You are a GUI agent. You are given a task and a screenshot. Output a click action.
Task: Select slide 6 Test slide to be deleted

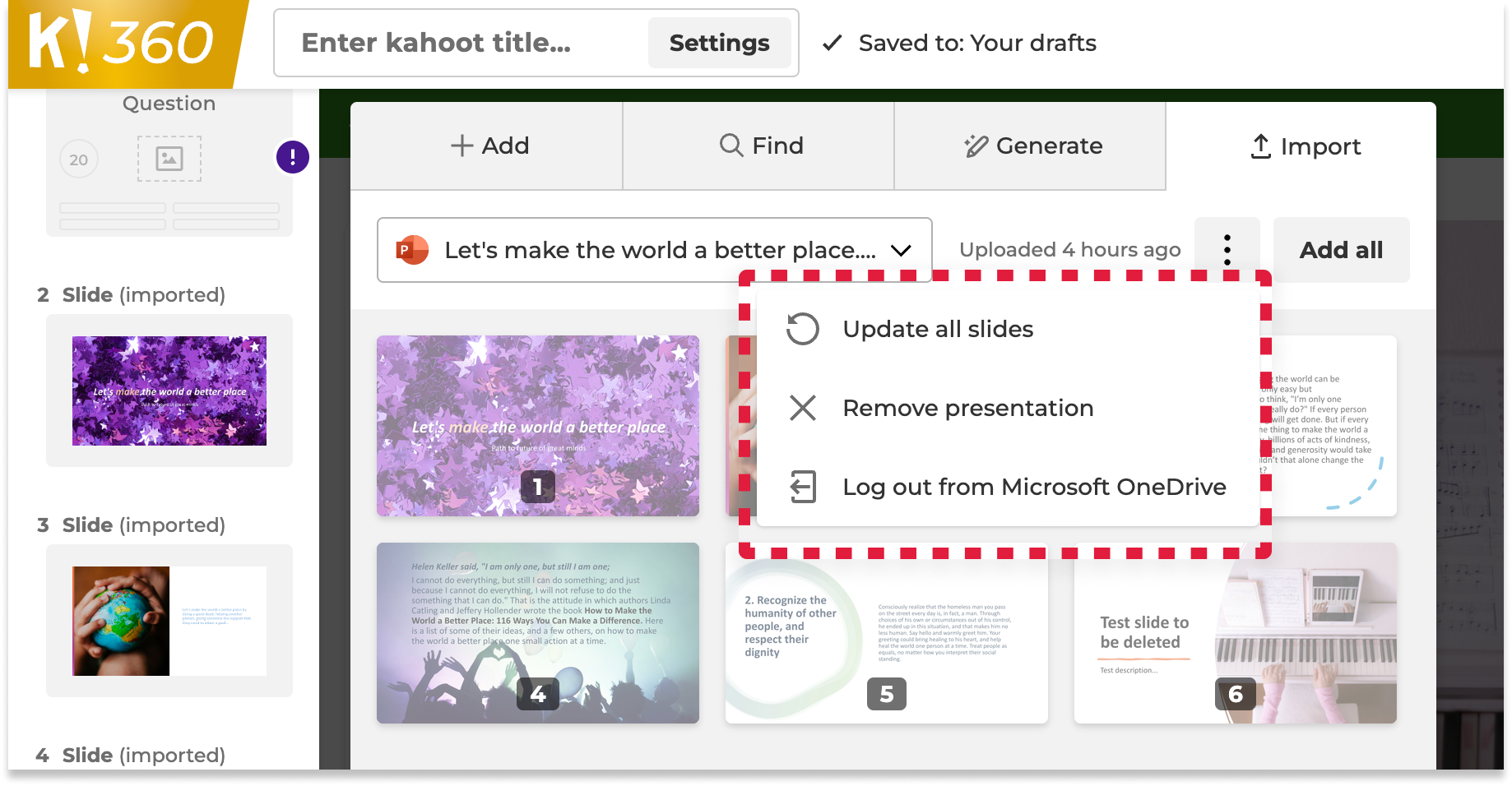pyautogui.click(x=1236, y=633)
